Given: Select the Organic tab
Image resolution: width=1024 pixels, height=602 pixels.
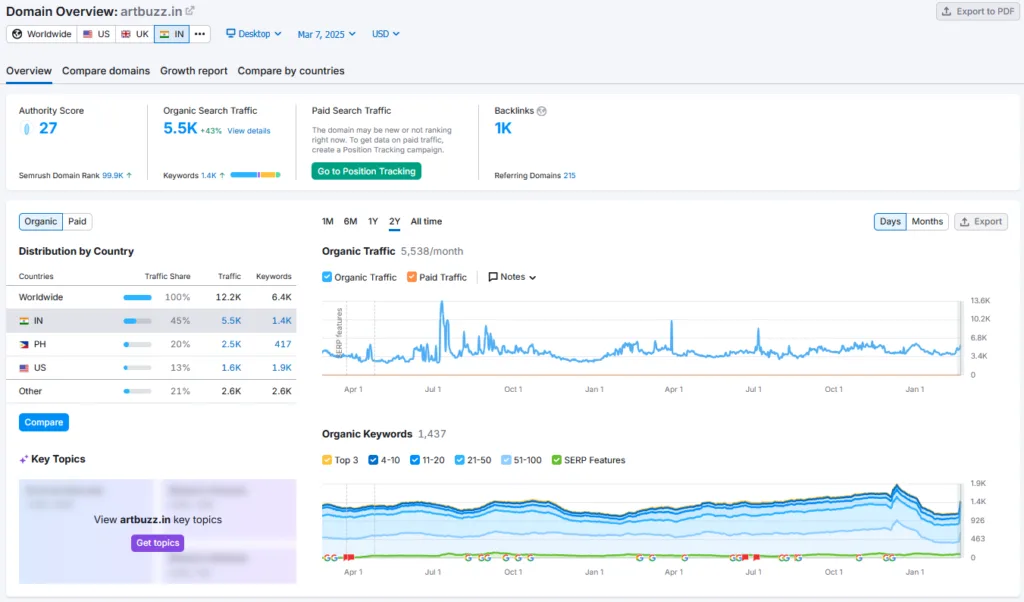Looking at the screenshot, I should click(40, 221).
